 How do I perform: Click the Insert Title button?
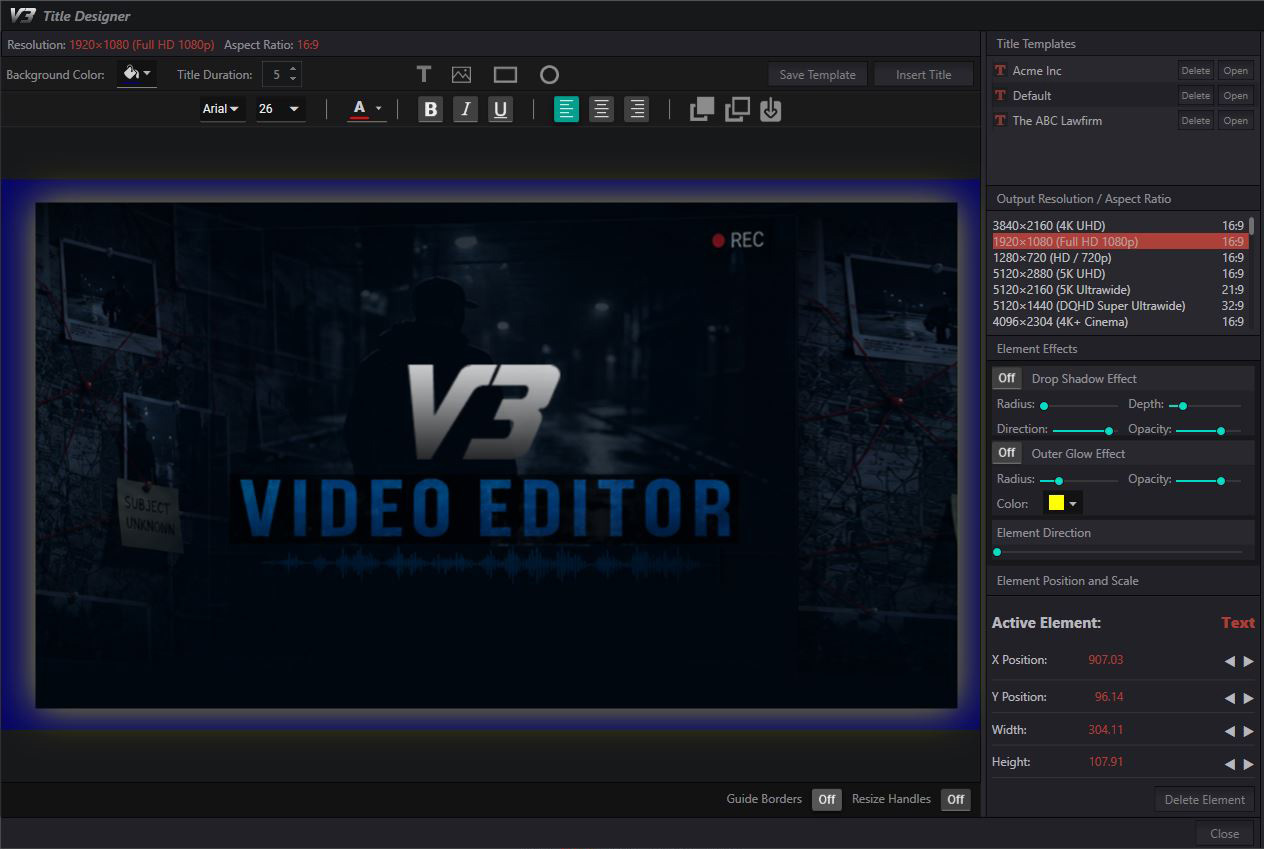(923, 75)
